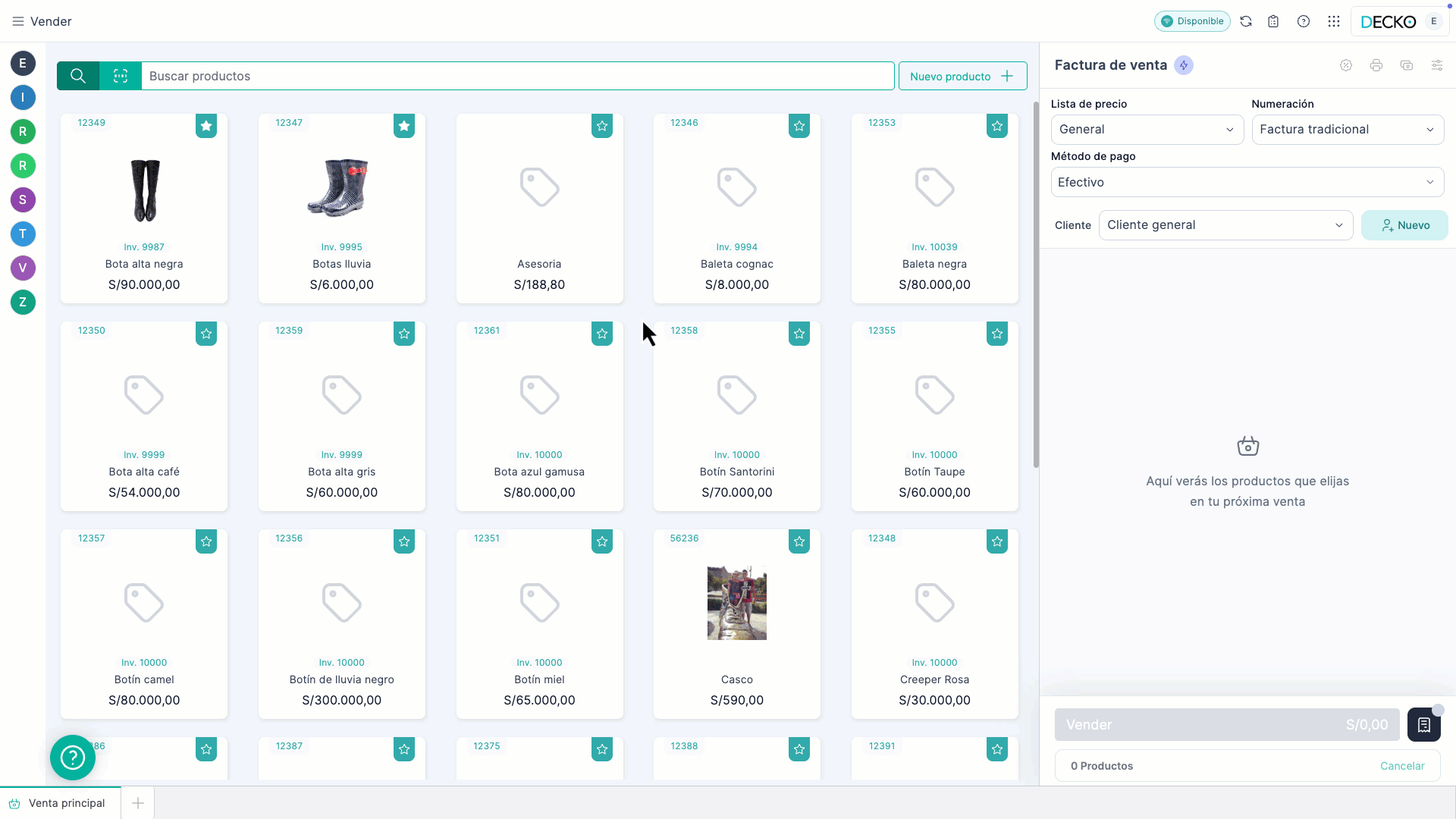The height and width of the screenshot is (819, 1456).
Task: Click the Cancelar link
Action: tap(1402, 766)
